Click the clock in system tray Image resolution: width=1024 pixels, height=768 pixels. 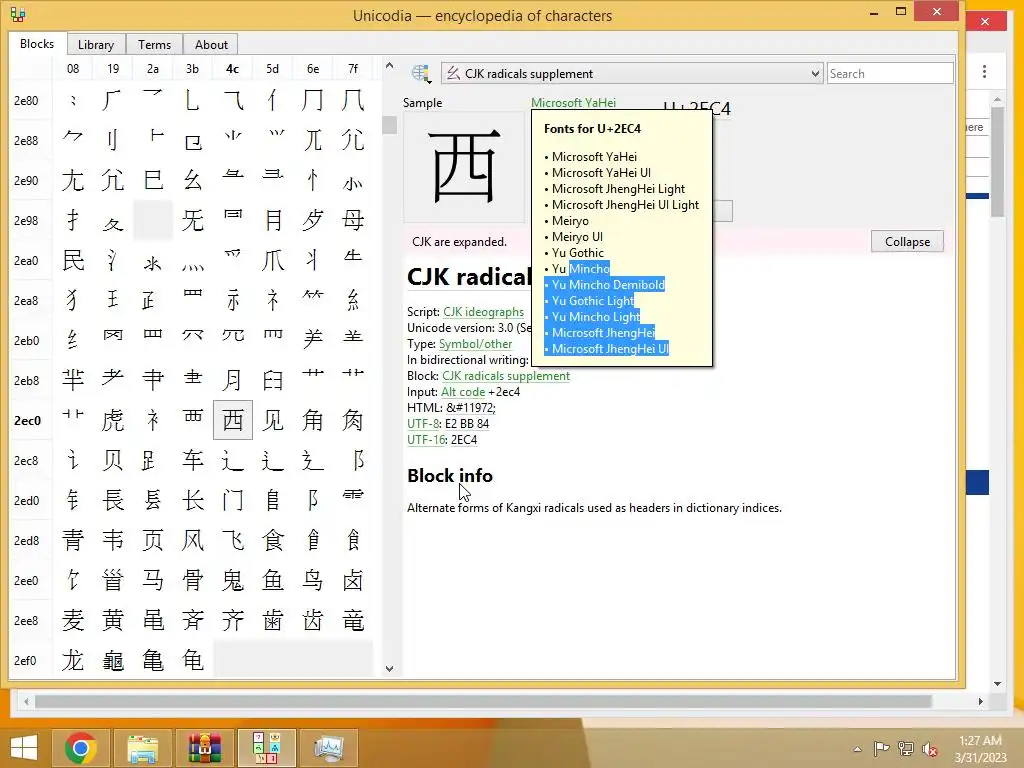pos(980,749)
